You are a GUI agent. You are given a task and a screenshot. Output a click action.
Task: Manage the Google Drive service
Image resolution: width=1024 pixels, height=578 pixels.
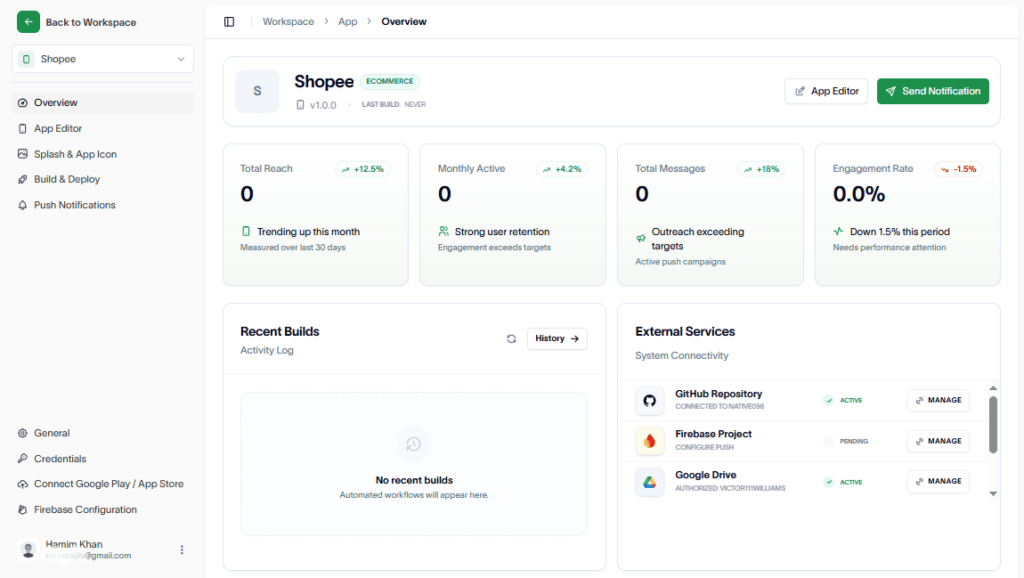[x=938, y=481]
